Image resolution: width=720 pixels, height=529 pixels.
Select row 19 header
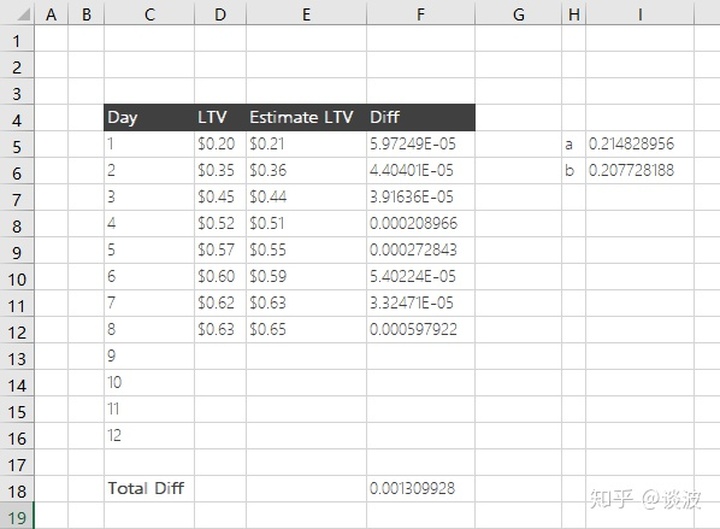point(17,518)
